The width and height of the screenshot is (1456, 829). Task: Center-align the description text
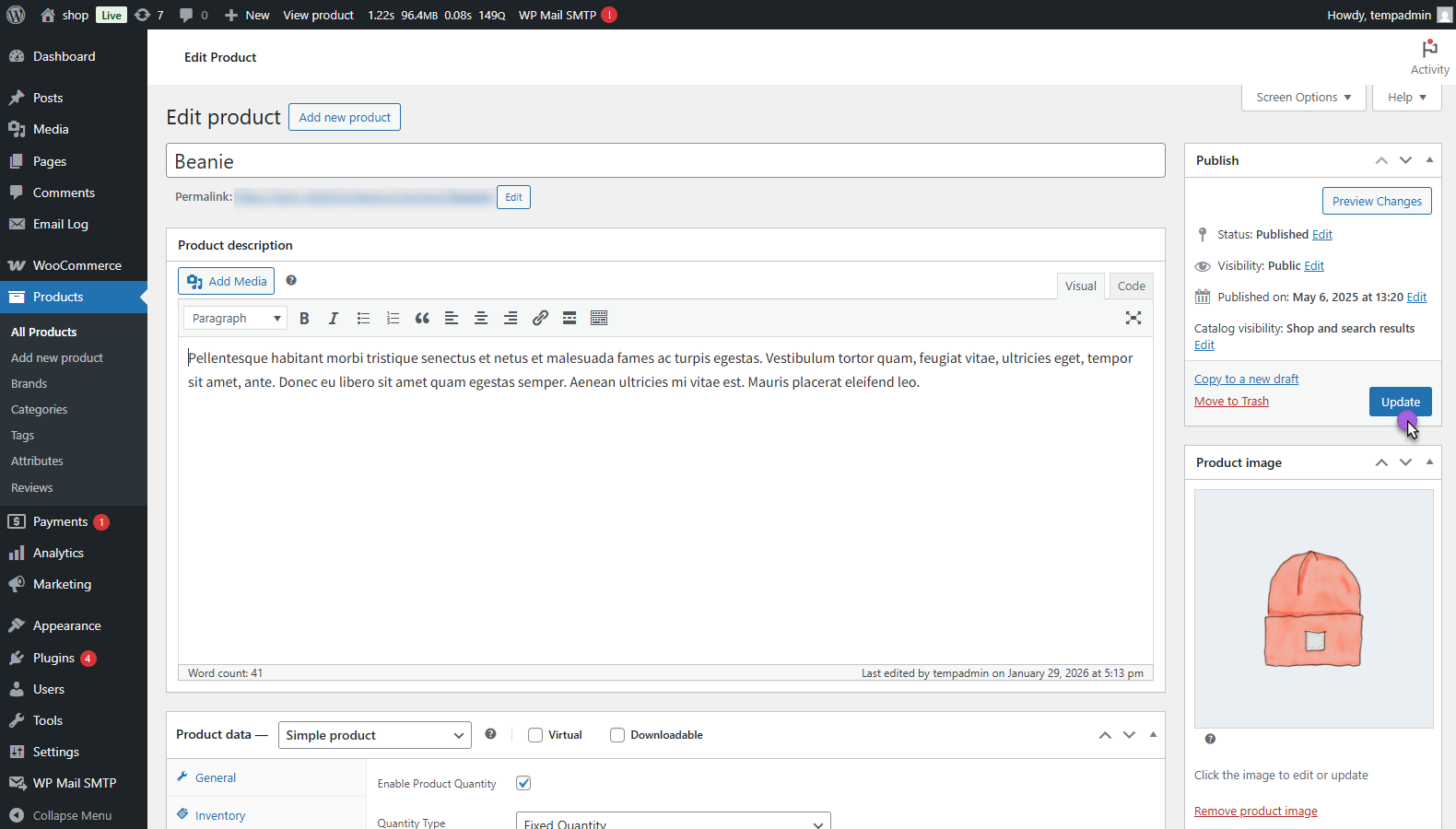pyautogui.click(x=481, y=318)
